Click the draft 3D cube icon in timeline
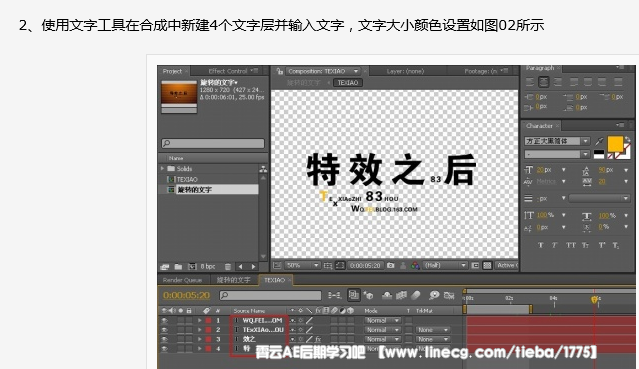639x369 pixels. [369, 295]
